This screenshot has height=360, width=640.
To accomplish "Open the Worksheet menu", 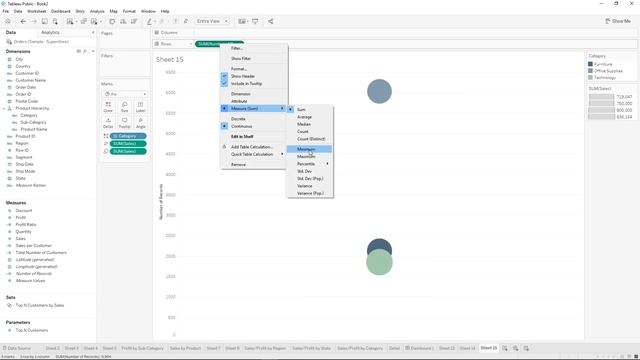I will 36,11.
